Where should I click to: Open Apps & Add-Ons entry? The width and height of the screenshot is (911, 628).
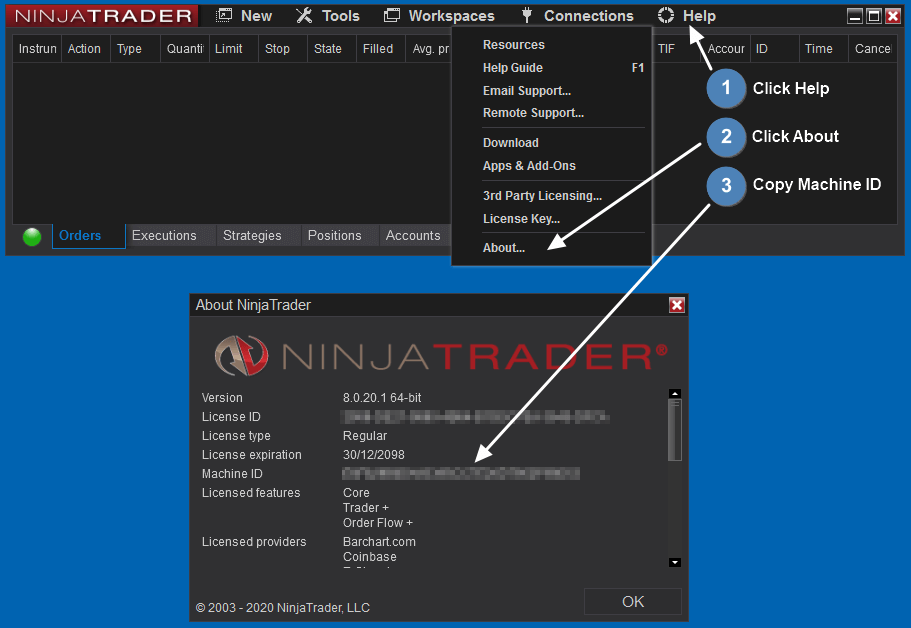[x=529, y=166]
